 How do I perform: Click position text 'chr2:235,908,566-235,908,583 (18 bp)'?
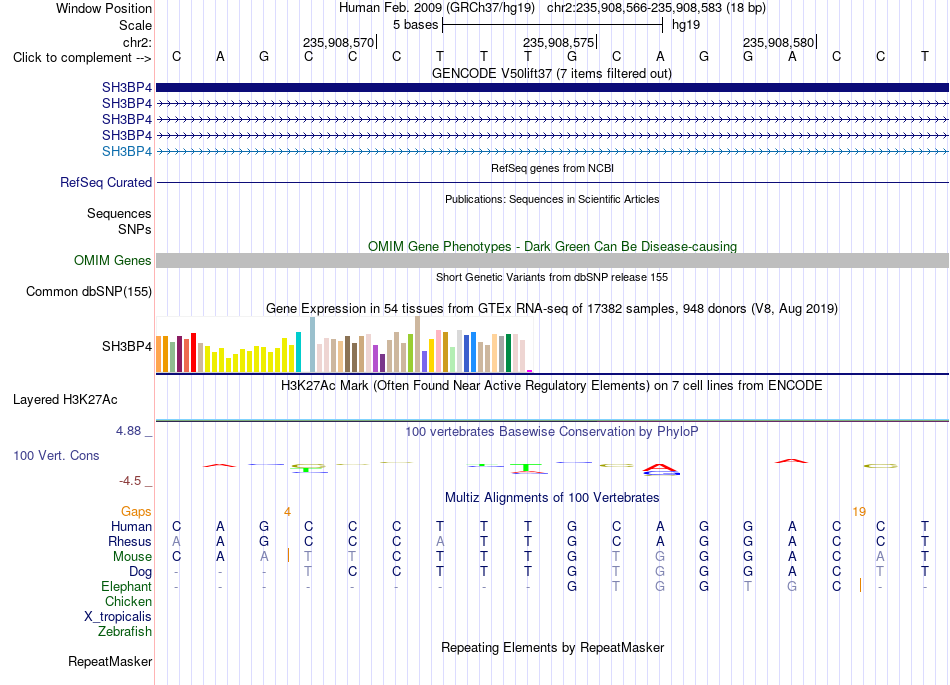tap(656, 8)
